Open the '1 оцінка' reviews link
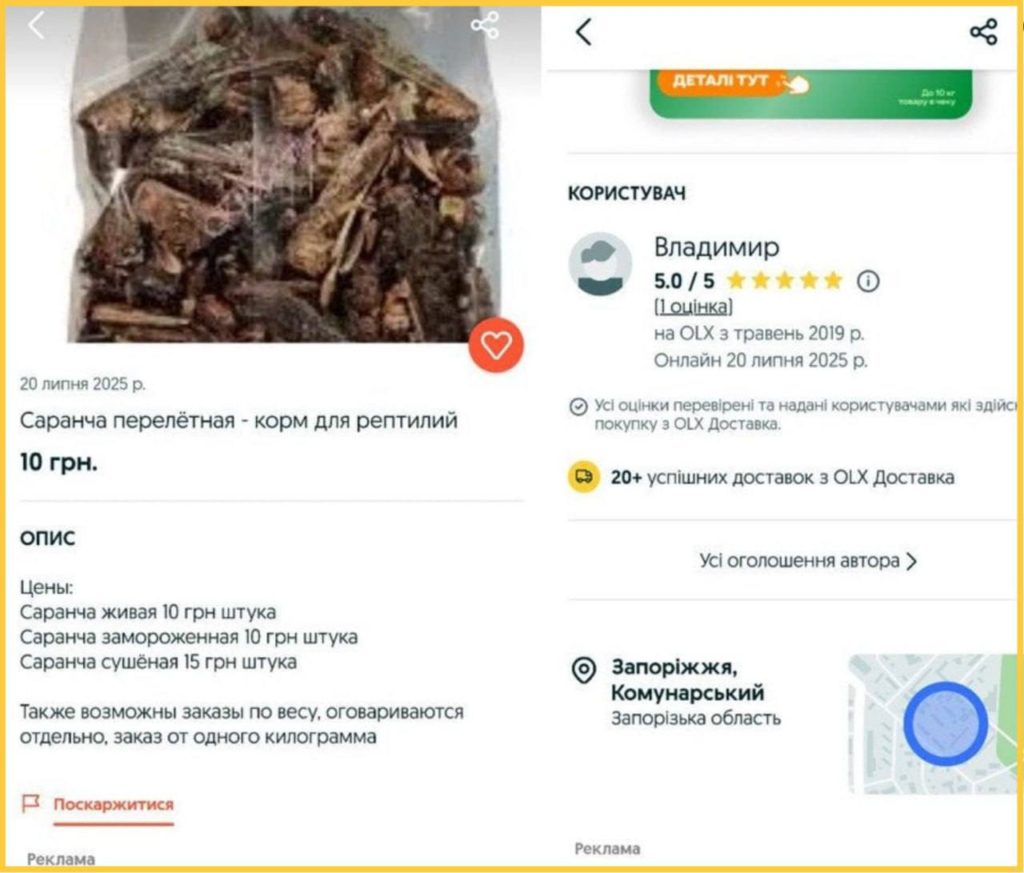 [693, 306]
